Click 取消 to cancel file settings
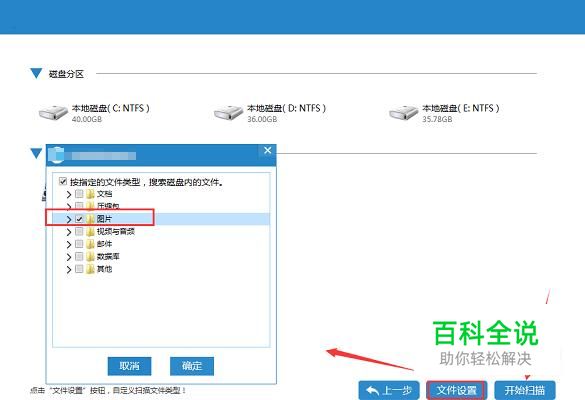This screenshot has width=585, height=400. click(x=129, y=366)
